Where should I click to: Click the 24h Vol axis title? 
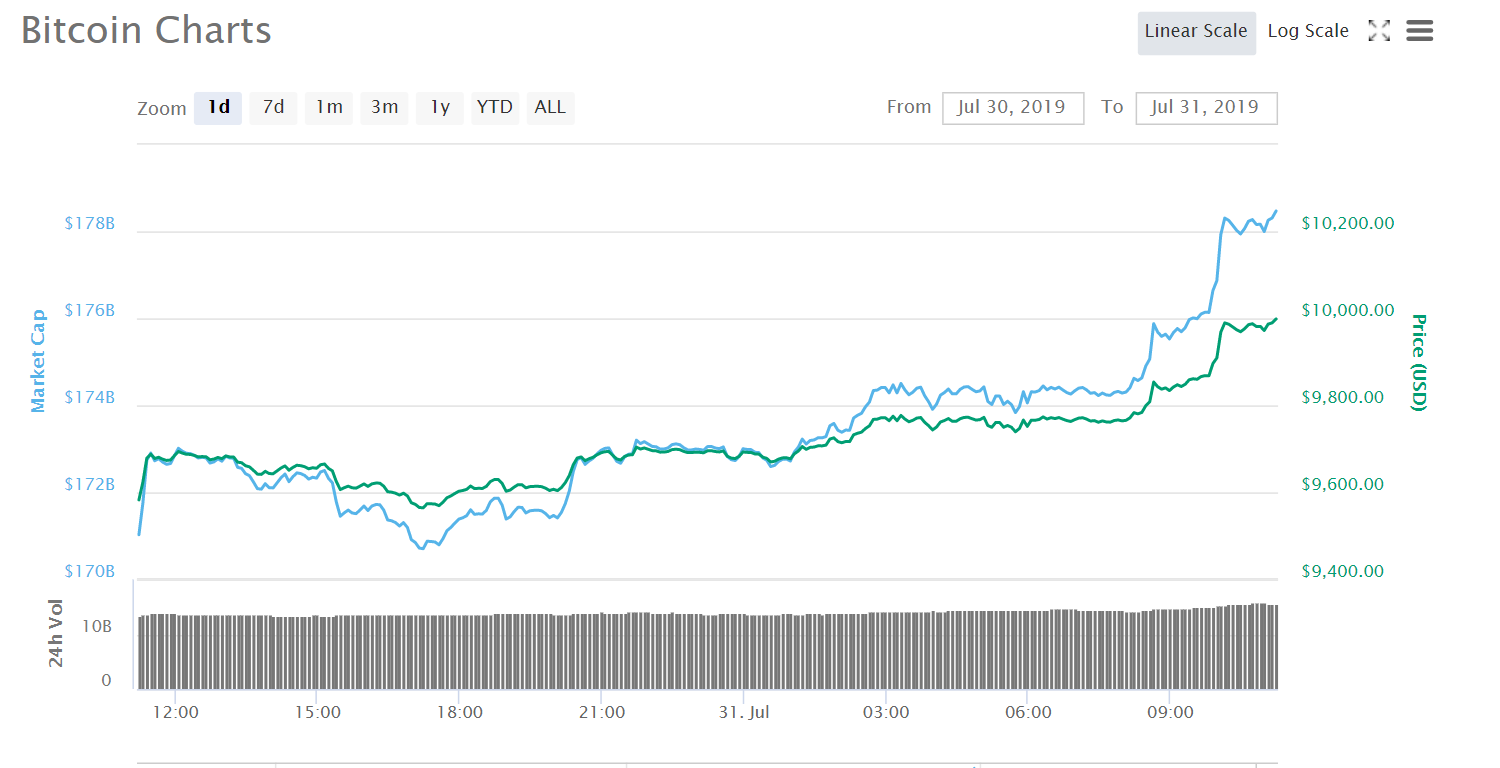coord(55,634)
